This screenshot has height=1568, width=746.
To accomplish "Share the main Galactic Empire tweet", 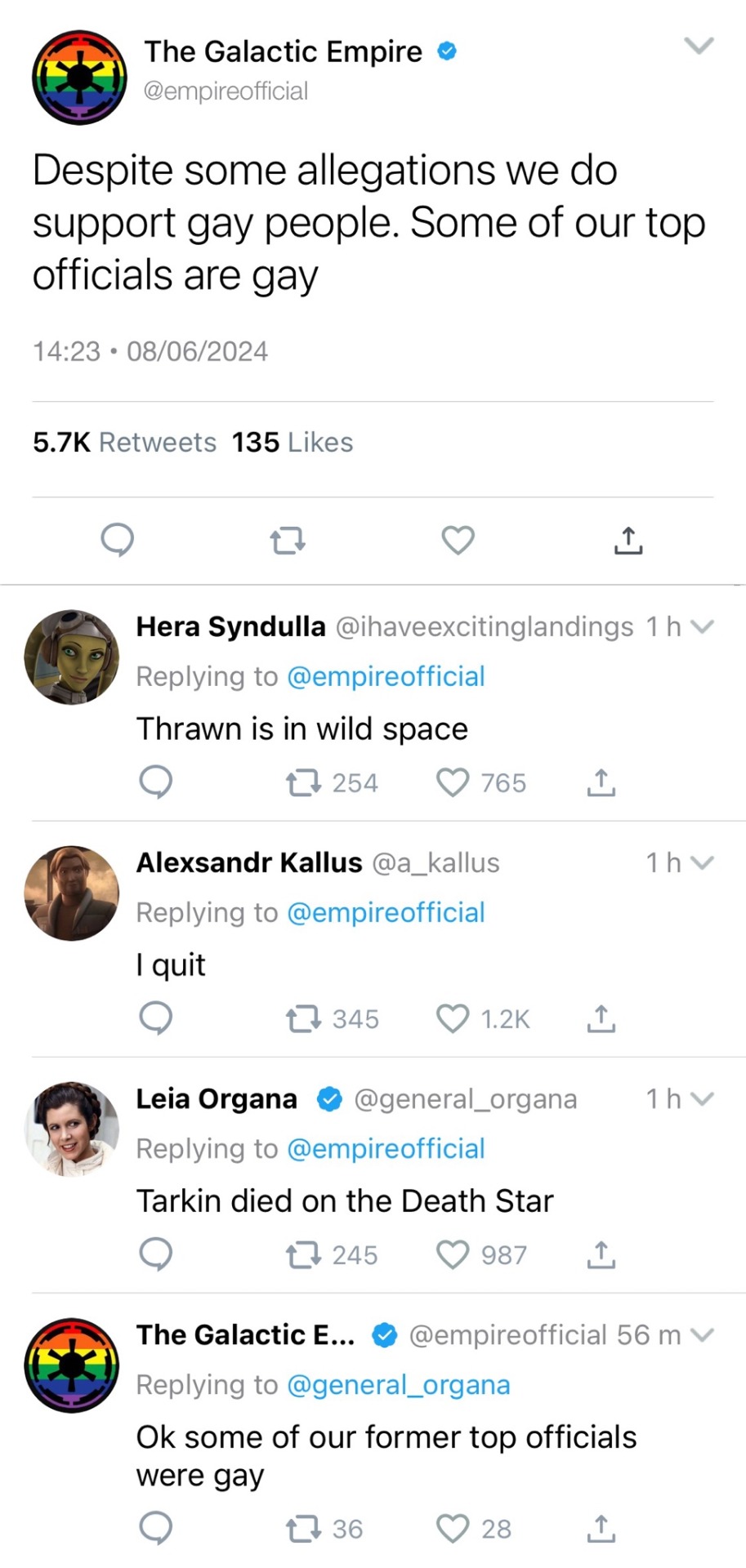I will coord(628,540).
